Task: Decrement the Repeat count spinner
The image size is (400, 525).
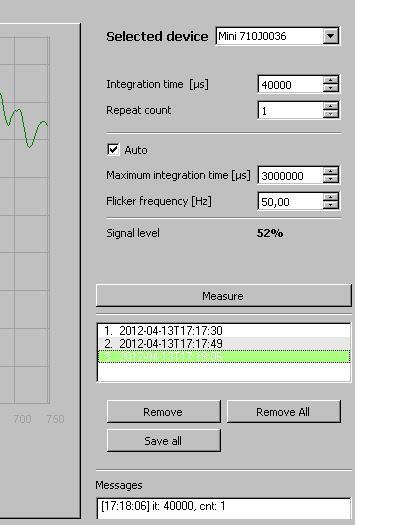Action: tap(331, 114)
